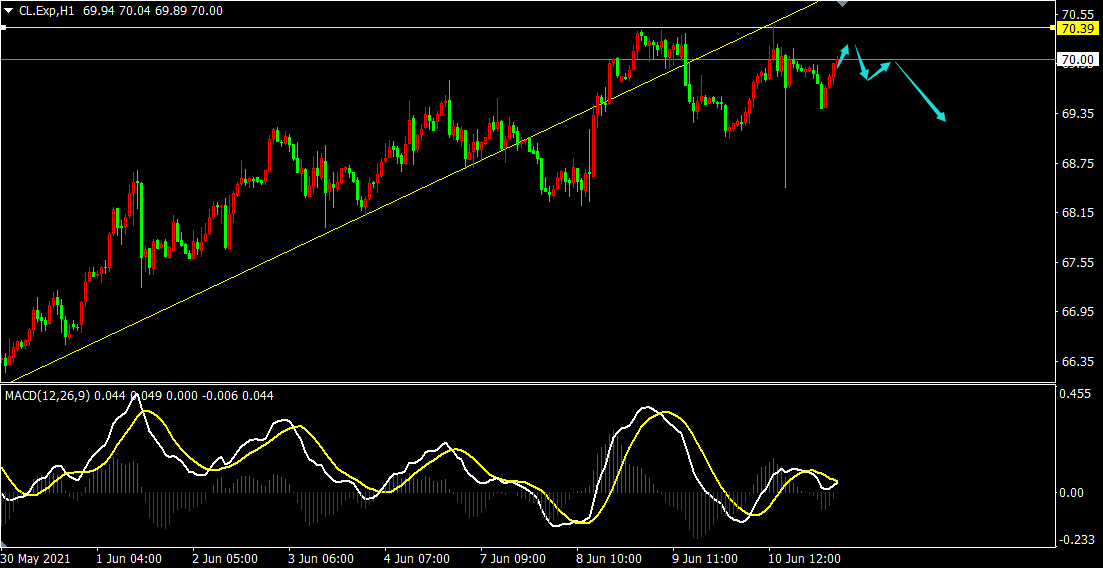Click the 66.35 price axis label

point(1077,361)
